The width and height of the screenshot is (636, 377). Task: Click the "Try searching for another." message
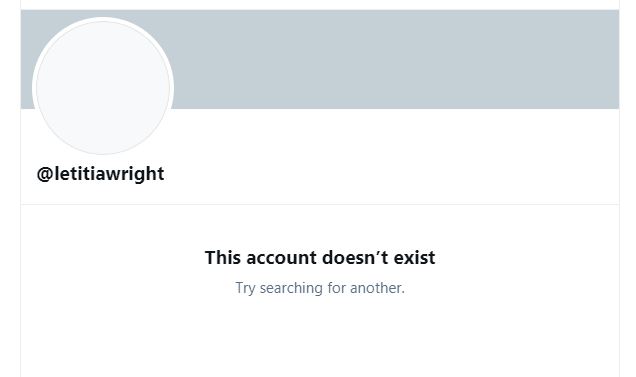click(x=320, y=288)
